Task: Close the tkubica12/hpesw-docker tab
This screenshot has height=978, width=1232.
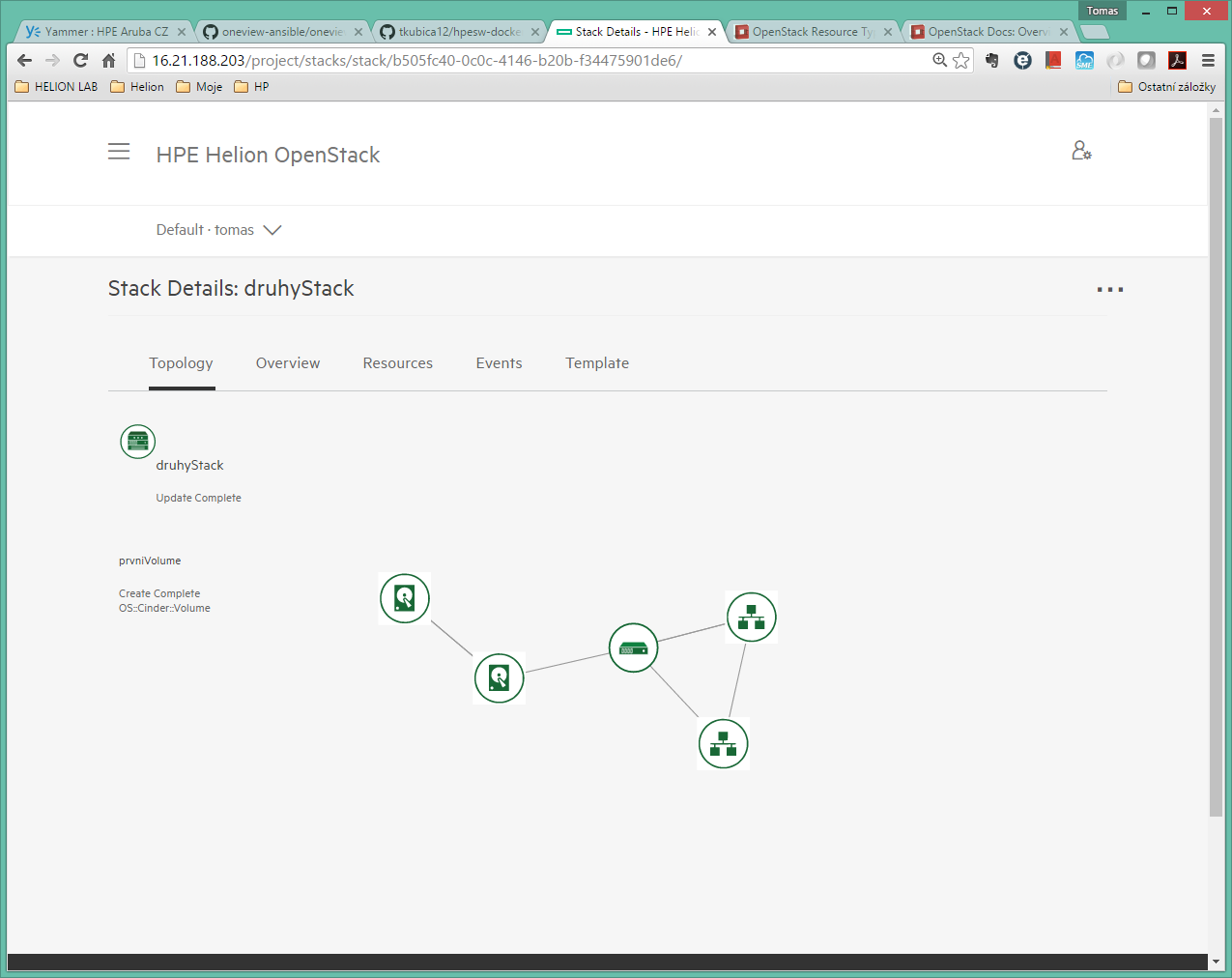Action: tap(534, 32)
